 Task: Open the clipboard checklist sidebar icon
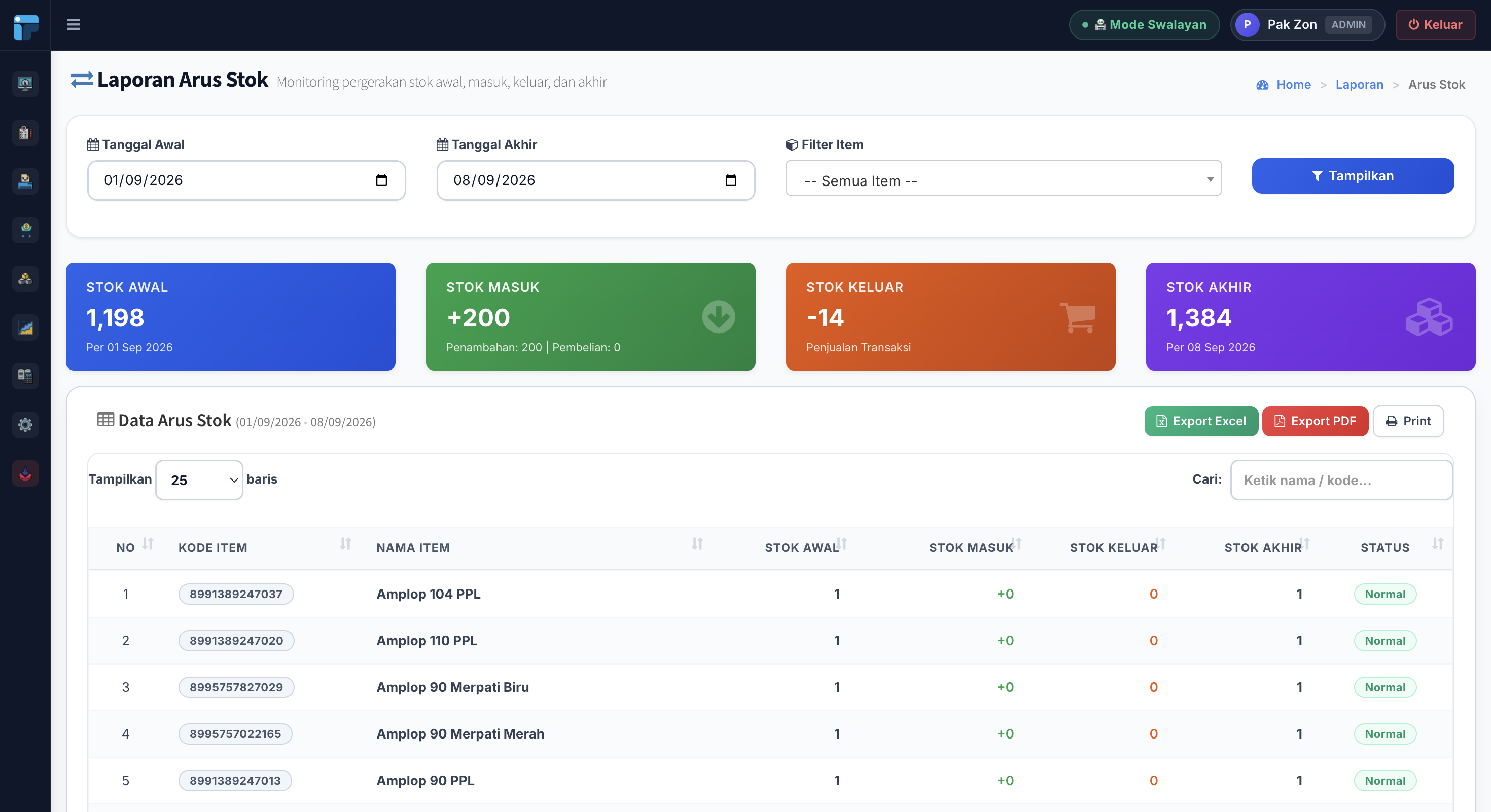(25, 133)
